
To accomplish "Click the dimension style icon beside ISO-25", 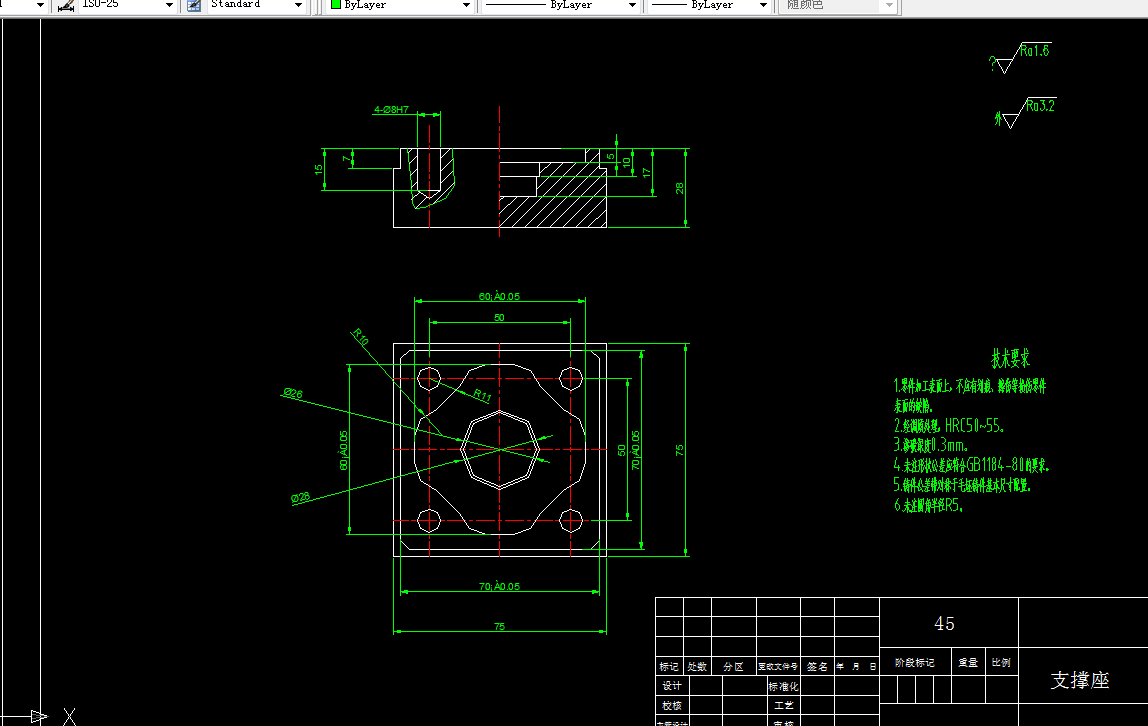I will pyautogui.click(x=66, y=4).
